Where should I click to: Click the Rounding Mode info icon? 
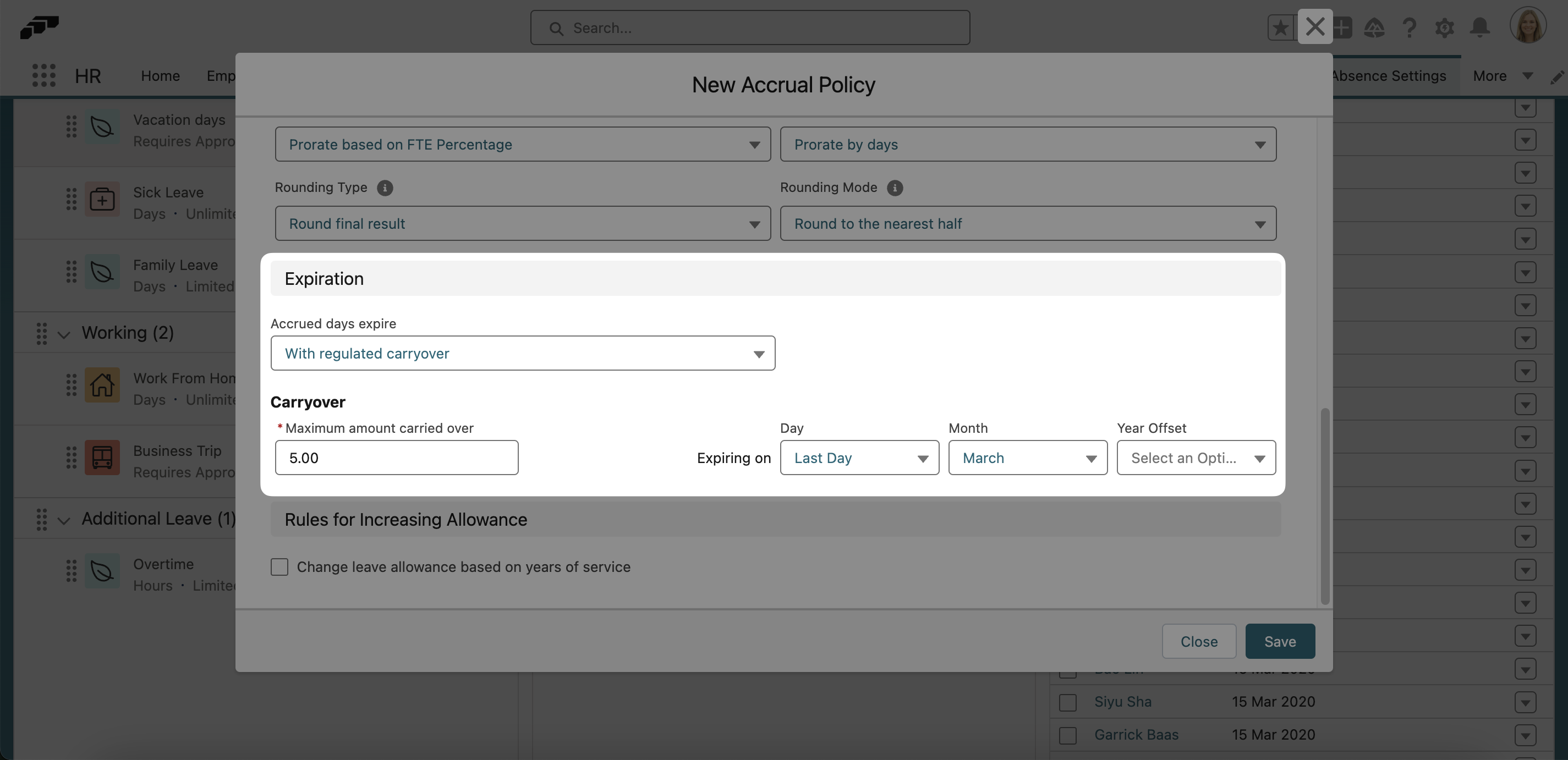coord(894,188)
